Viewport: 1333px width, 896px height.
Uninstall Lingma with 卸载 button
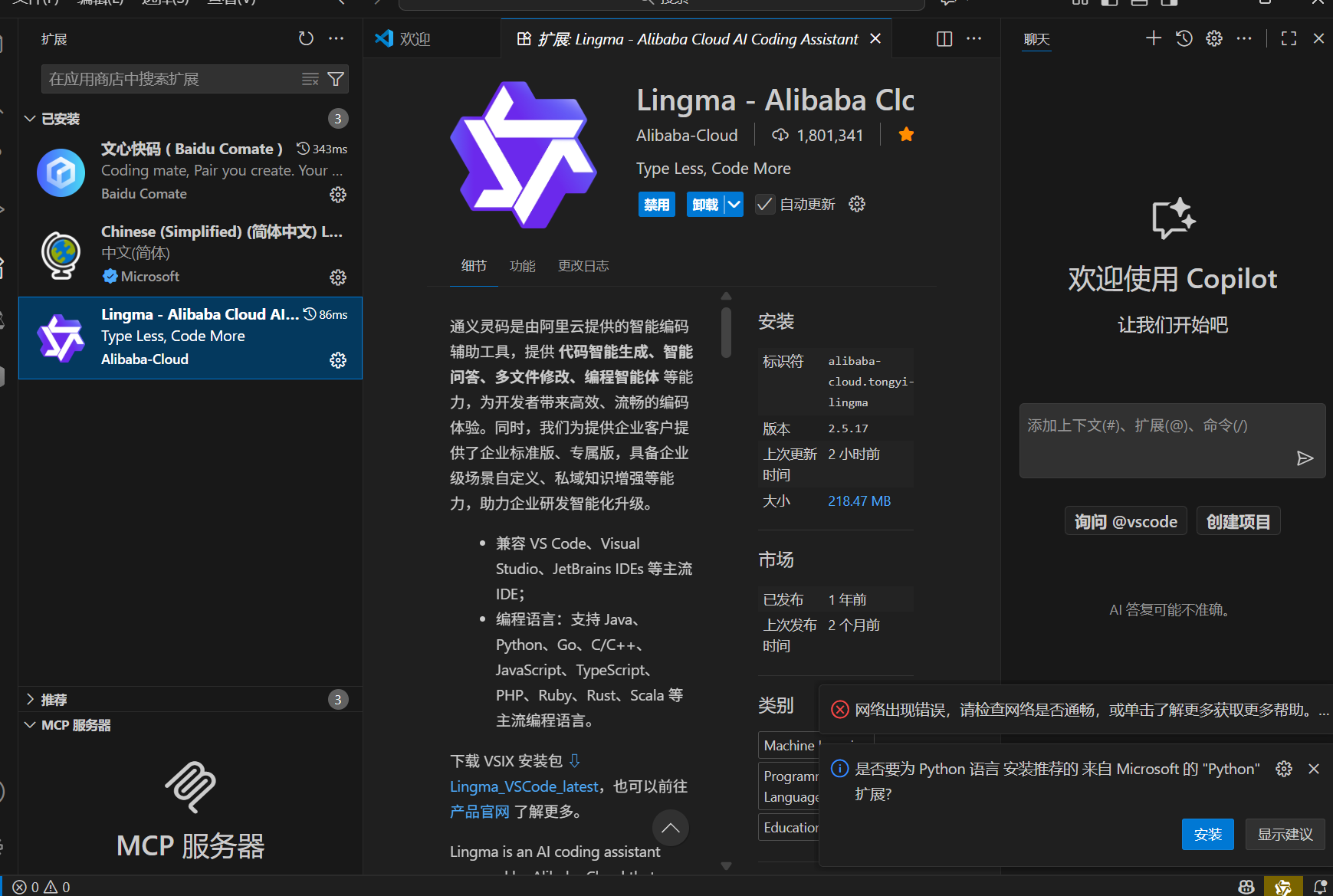(705, 205)
